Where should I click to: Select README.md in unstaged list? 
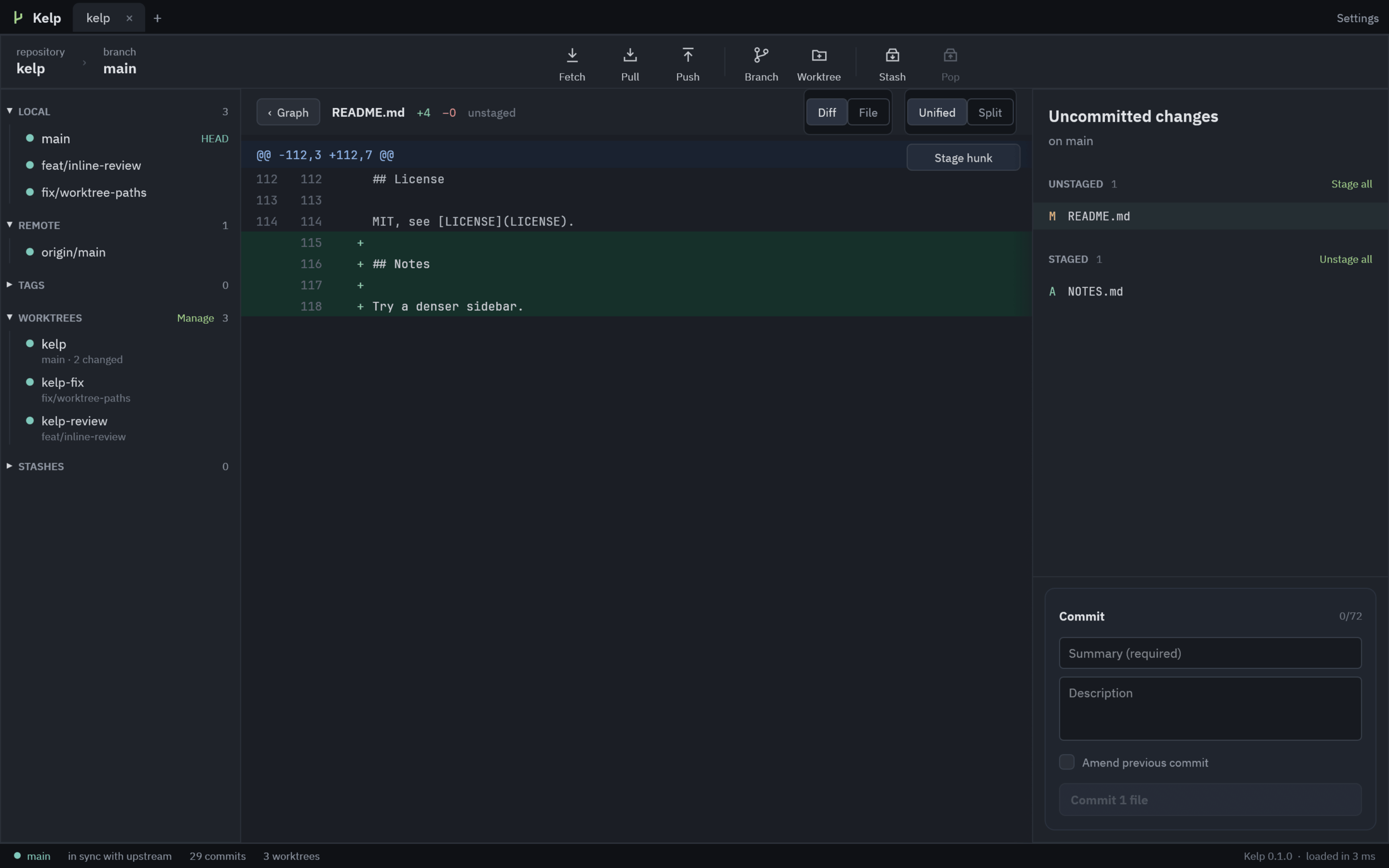pos(1210,216)
